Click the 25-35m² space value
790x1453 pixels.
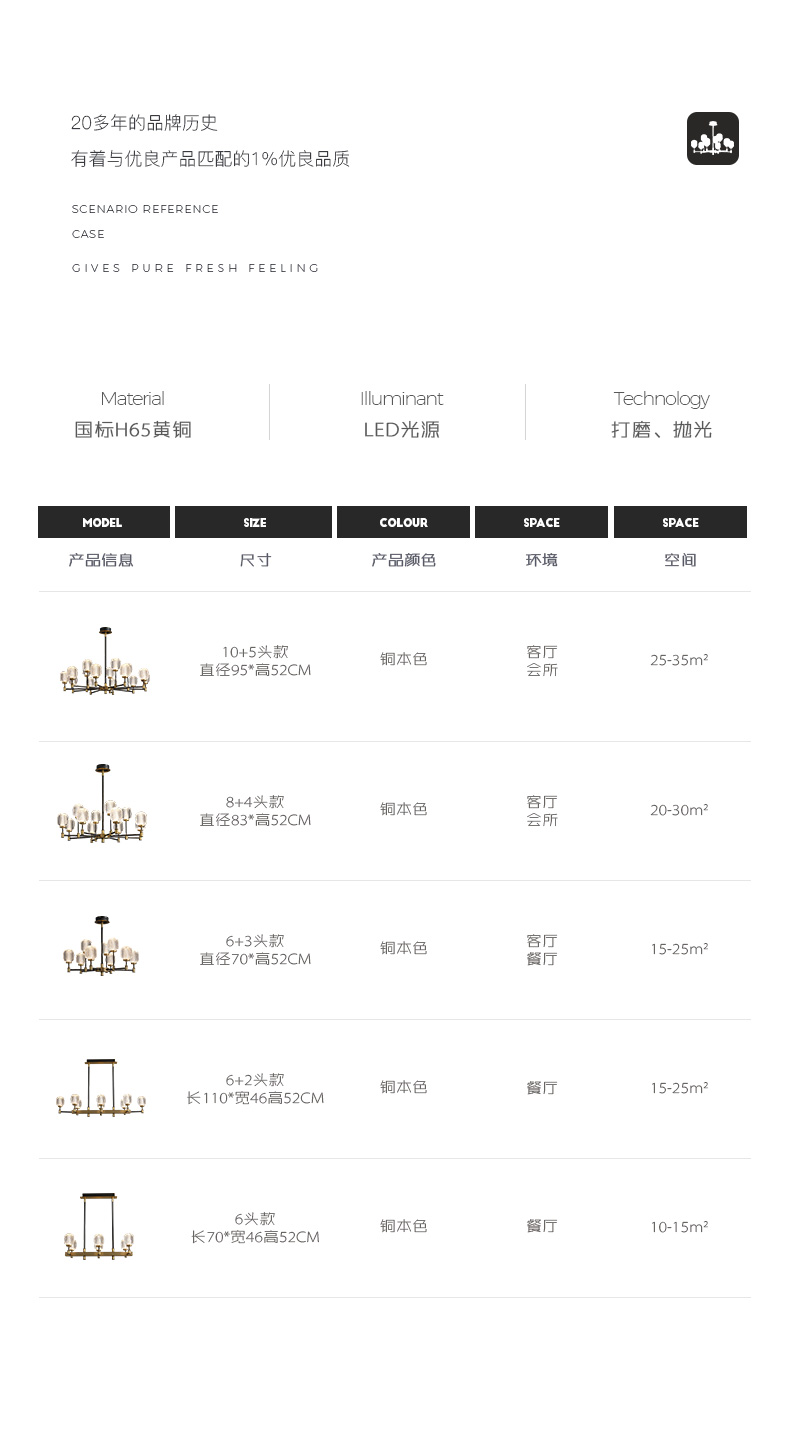coord(679,660)
